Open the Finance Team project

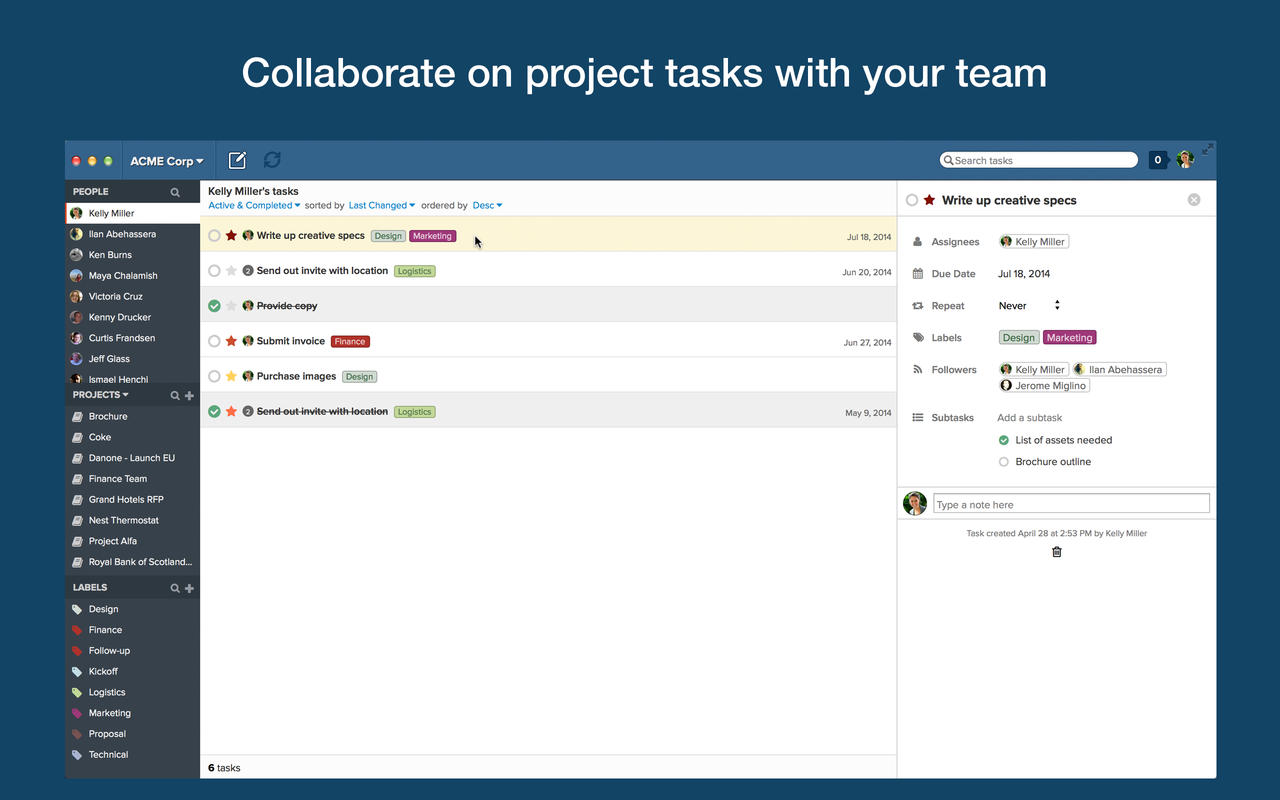(118, 479)
